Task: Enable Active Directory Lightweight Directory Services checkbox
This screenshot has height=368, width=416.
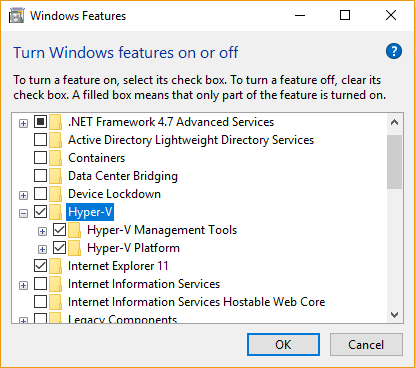Action: [40, 140]
